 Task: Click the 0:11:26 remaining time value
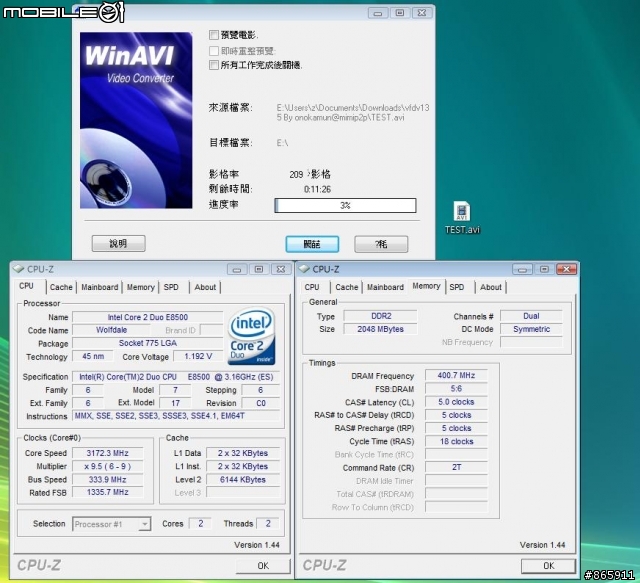point(317,189)
